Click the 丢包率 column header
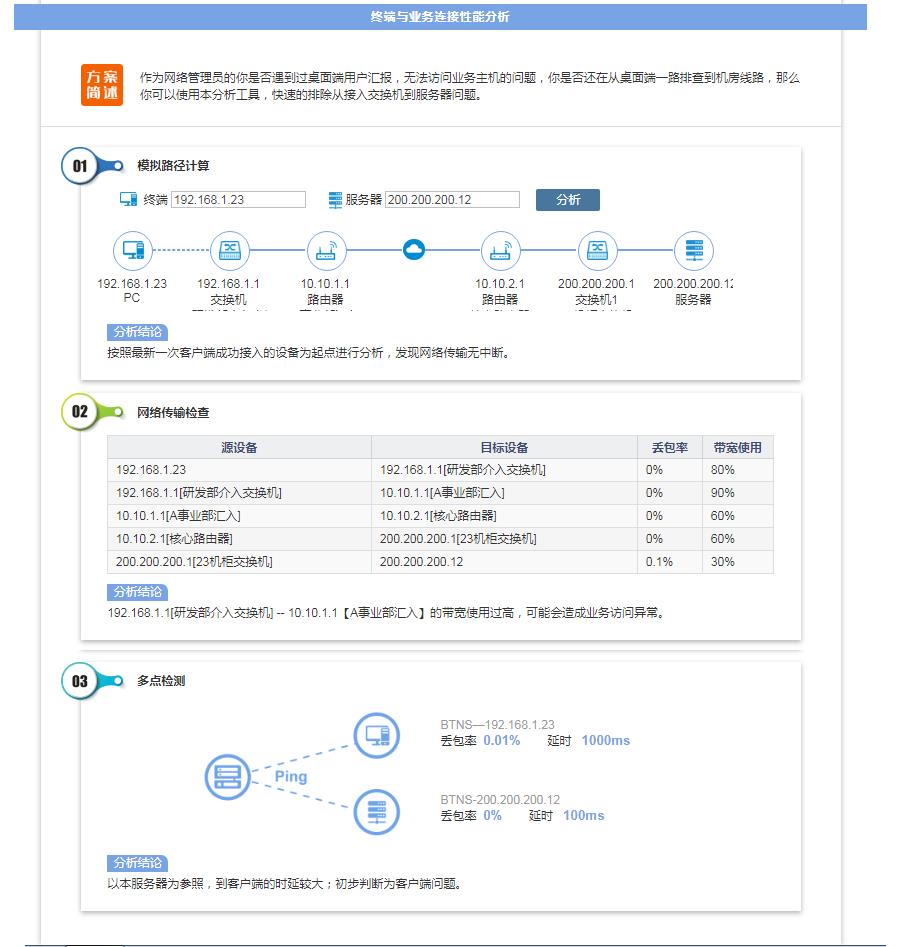The image size is (905, 947). click(669, 448)
